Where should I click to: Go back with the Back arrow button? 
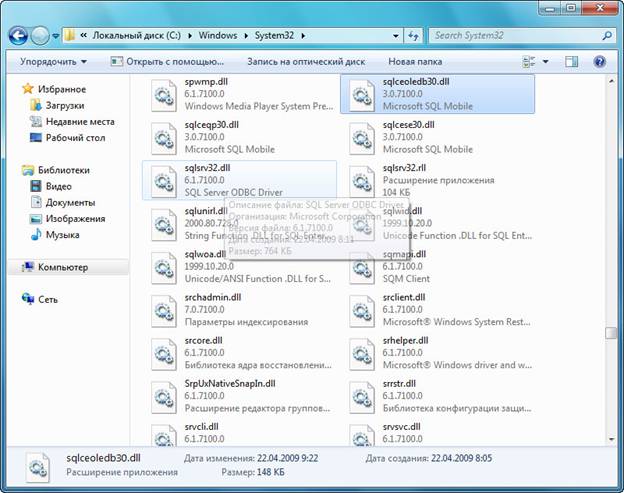pos(18,36)
